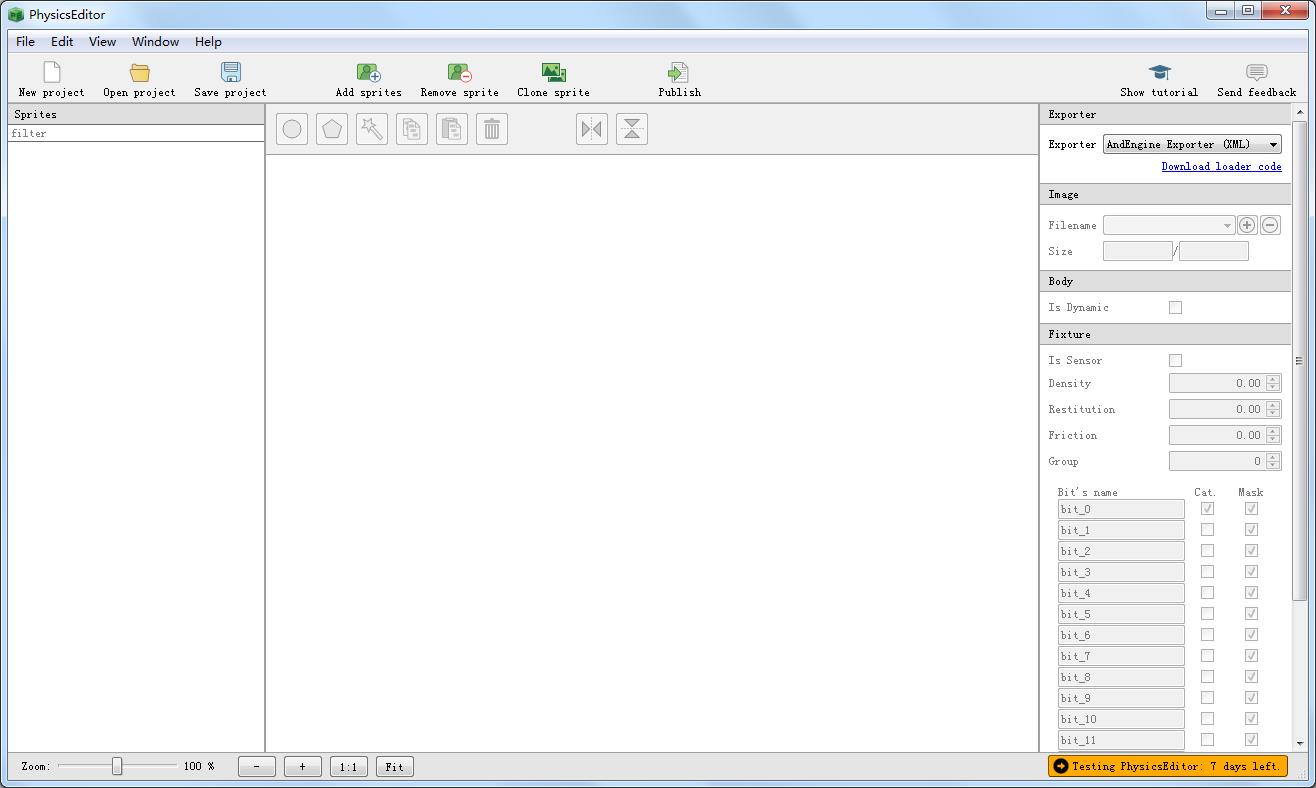The width and height of the screenshot is (1316, 788).
Task: Click the trash delete shape icon
Action: click(492, 129)
